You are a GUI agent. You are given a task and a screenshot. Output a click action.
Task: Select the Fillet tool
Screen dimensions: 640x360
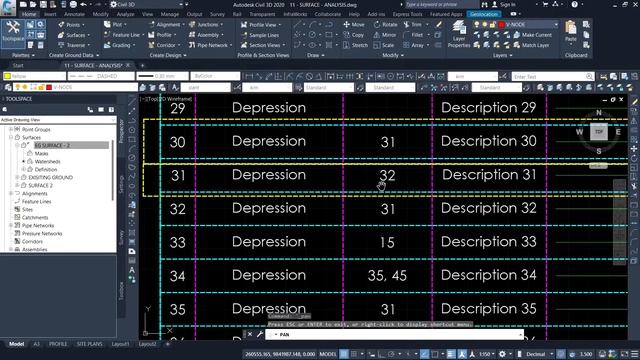coord(413,35)
